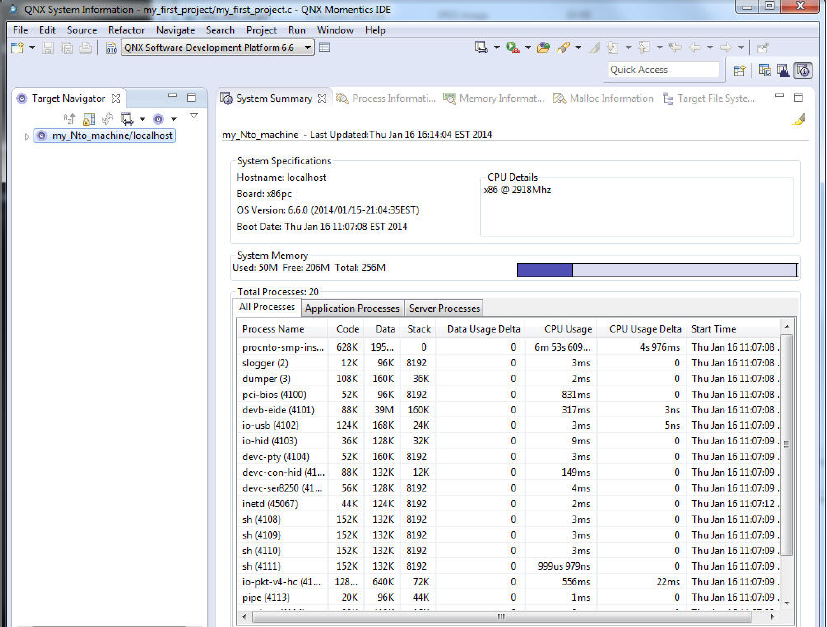Image resolution: width=827 pixels, height=627 pixels.
Task: Minimize the Target Navigator panel
Action: (x=172, y=97)
